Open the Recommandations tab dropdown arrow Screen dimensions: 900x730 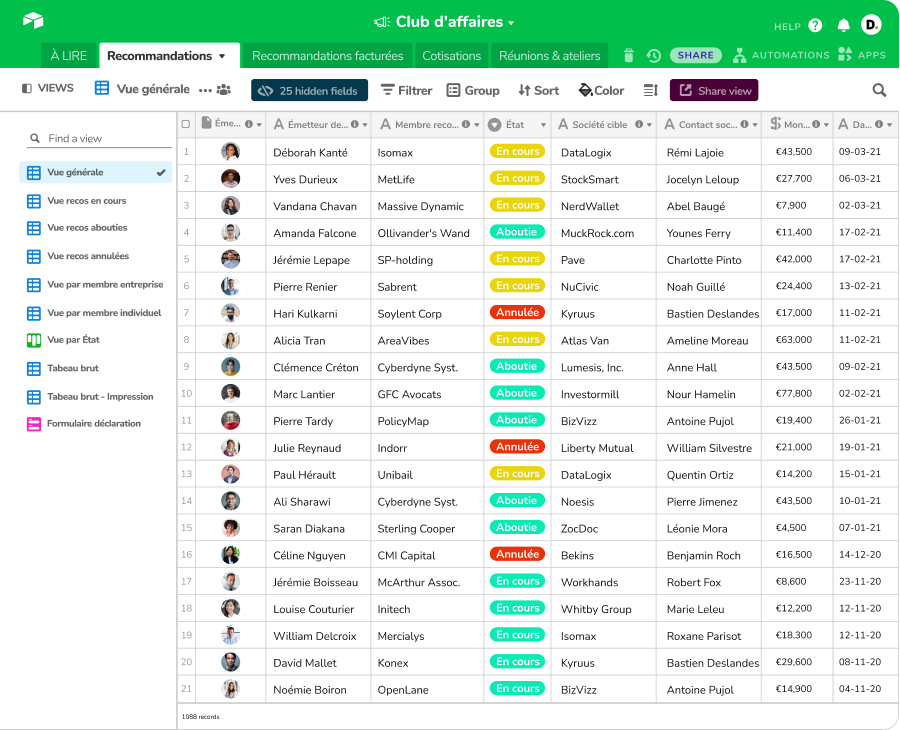click(x=223, y=56)
